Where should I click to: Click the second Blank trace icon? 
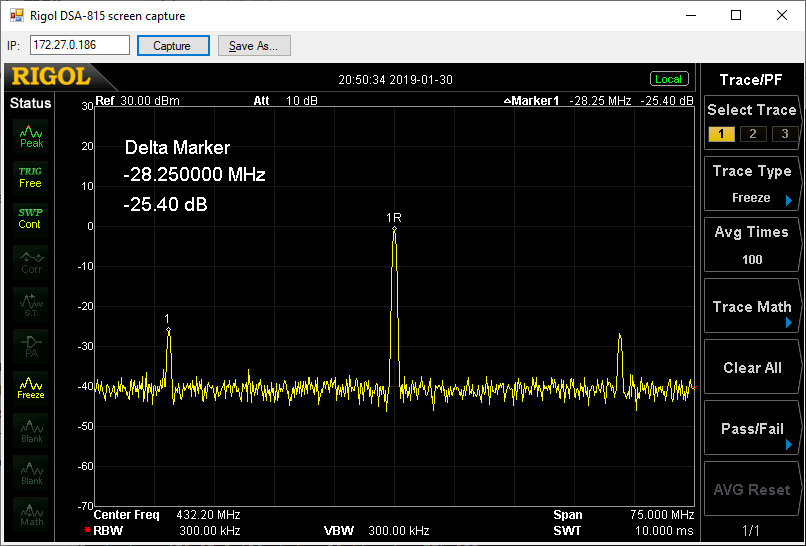pyautogui.click(x=31, y=472)
